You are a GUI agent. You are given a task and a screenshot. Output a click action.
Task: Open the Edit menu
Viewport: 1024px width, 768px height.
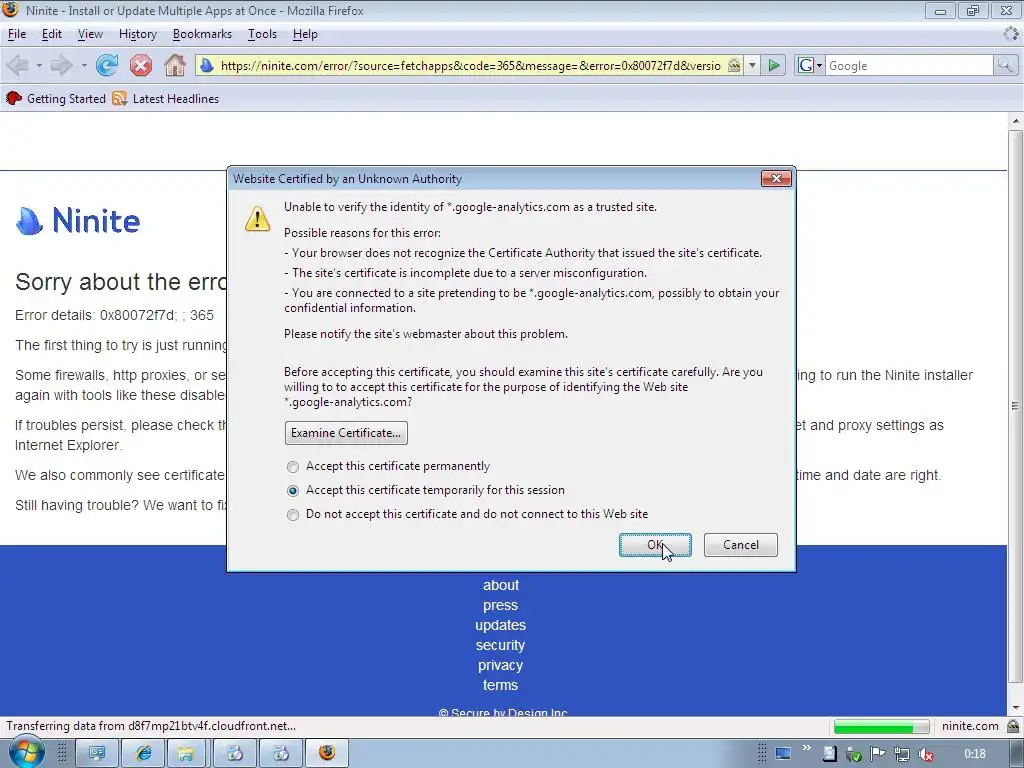(x=52, y=34)
